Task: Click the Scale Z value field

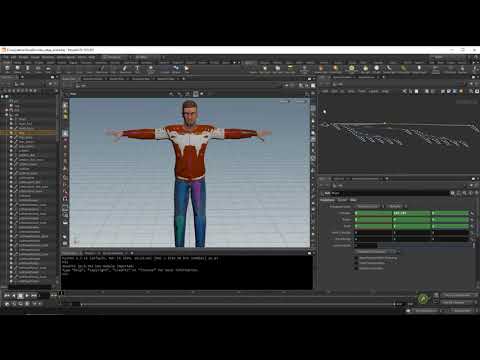Action: tap(451, 226)
